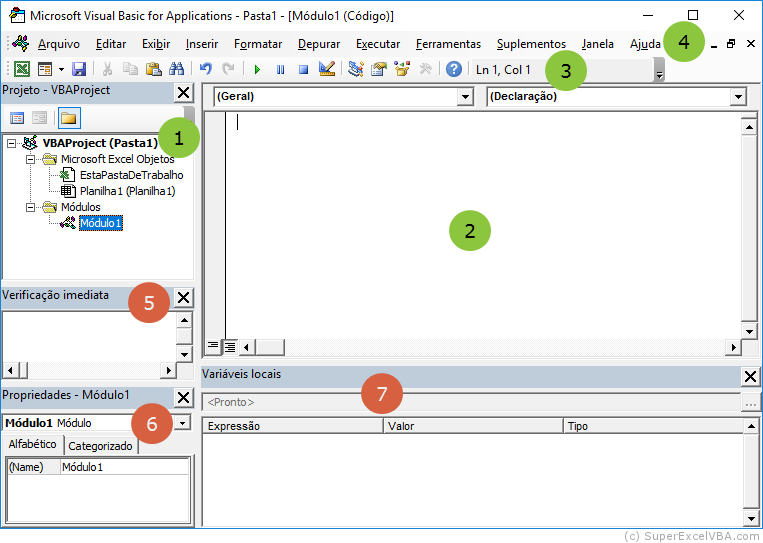Screen dimensions: 763x543
Task: Click the Redo arrow icon
Action: click(228, 69)
